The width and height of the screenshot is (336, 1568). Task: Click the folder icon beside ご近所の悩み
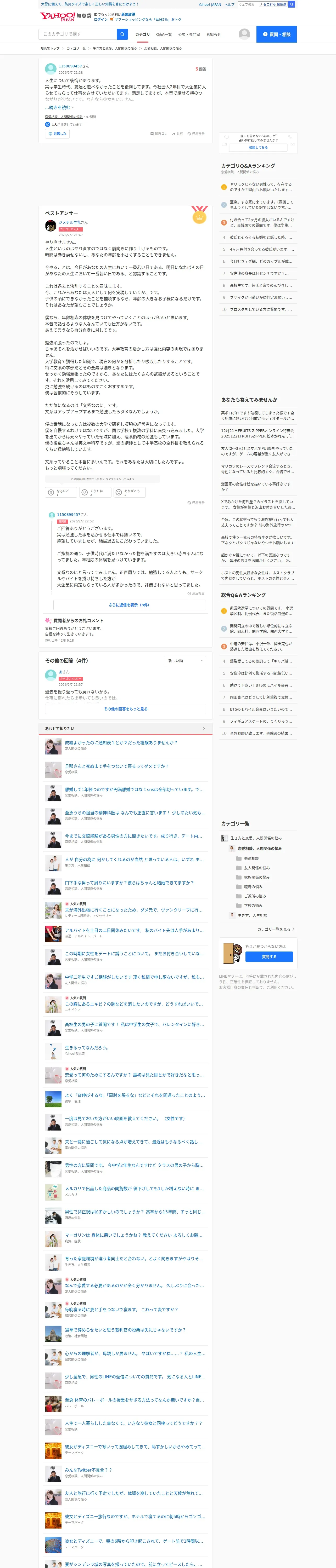(239, 896)
